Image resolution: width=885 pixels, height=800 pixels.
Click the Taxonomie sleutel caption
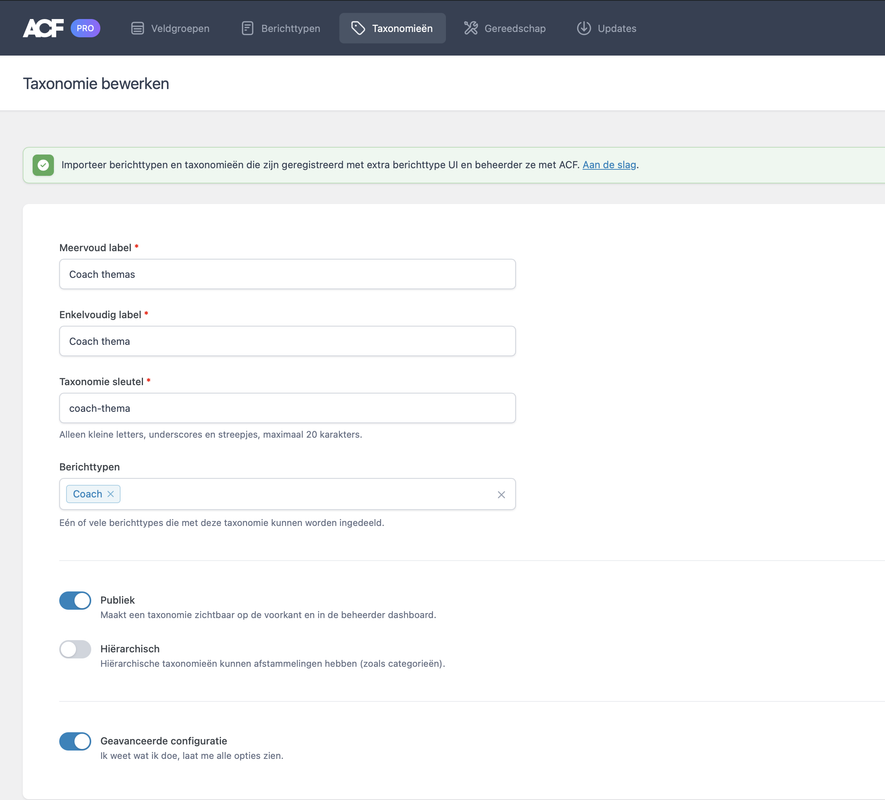click(x=102, y=382)
